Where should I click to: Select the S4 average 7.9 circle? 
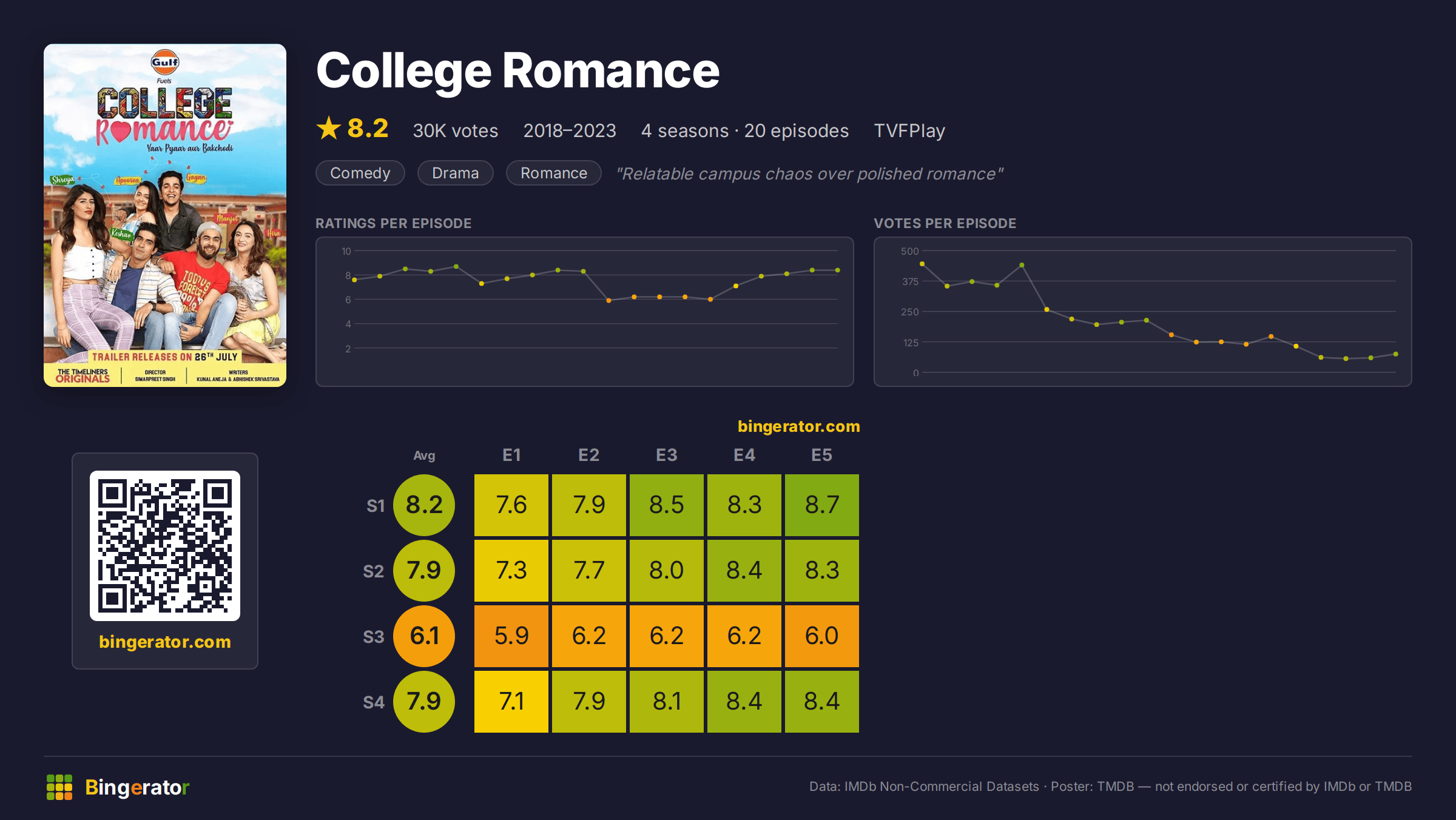pyautogui.click(x=424, y=702)
